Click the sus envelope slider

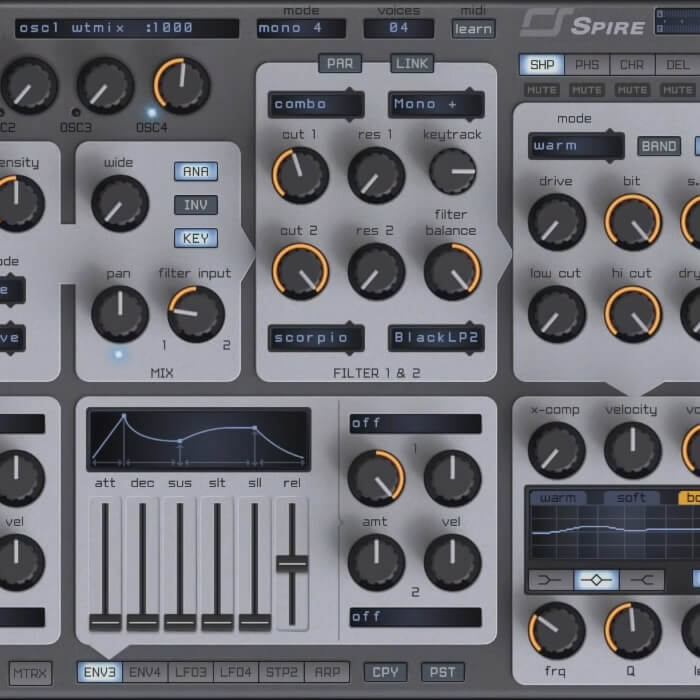point(180,565)
